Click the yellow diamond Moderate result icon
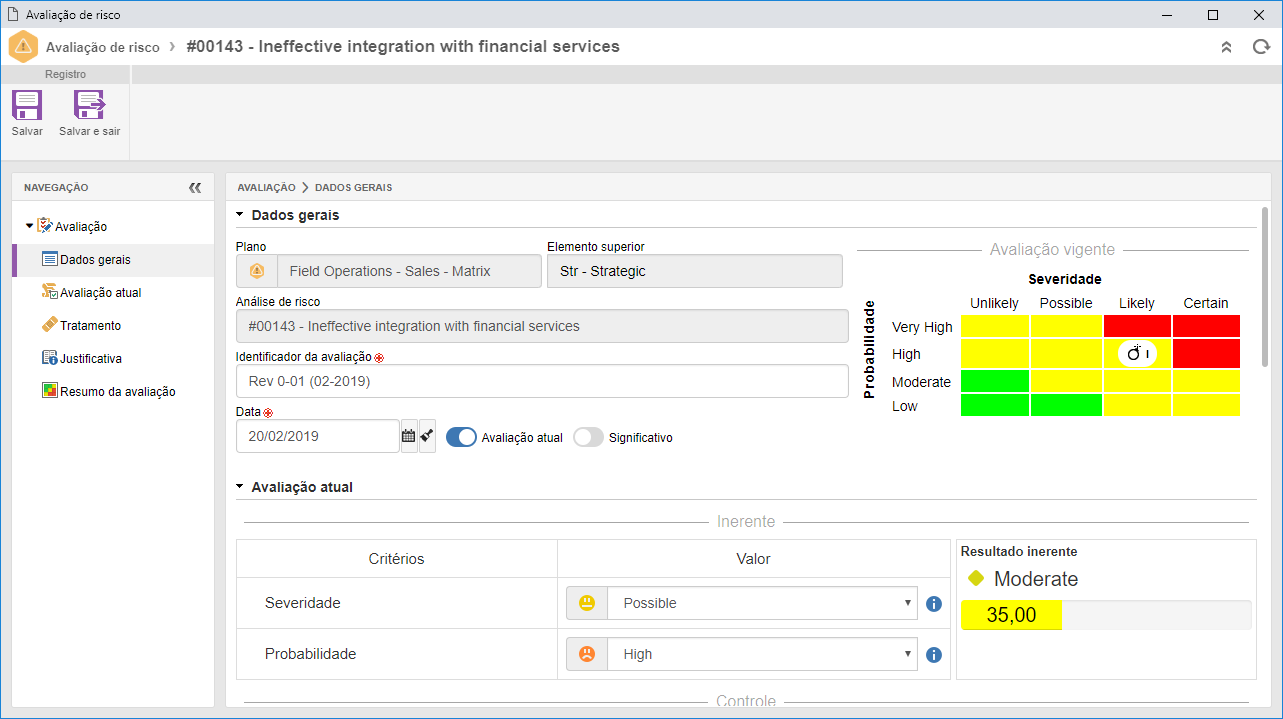 click(x=976, y=579)
